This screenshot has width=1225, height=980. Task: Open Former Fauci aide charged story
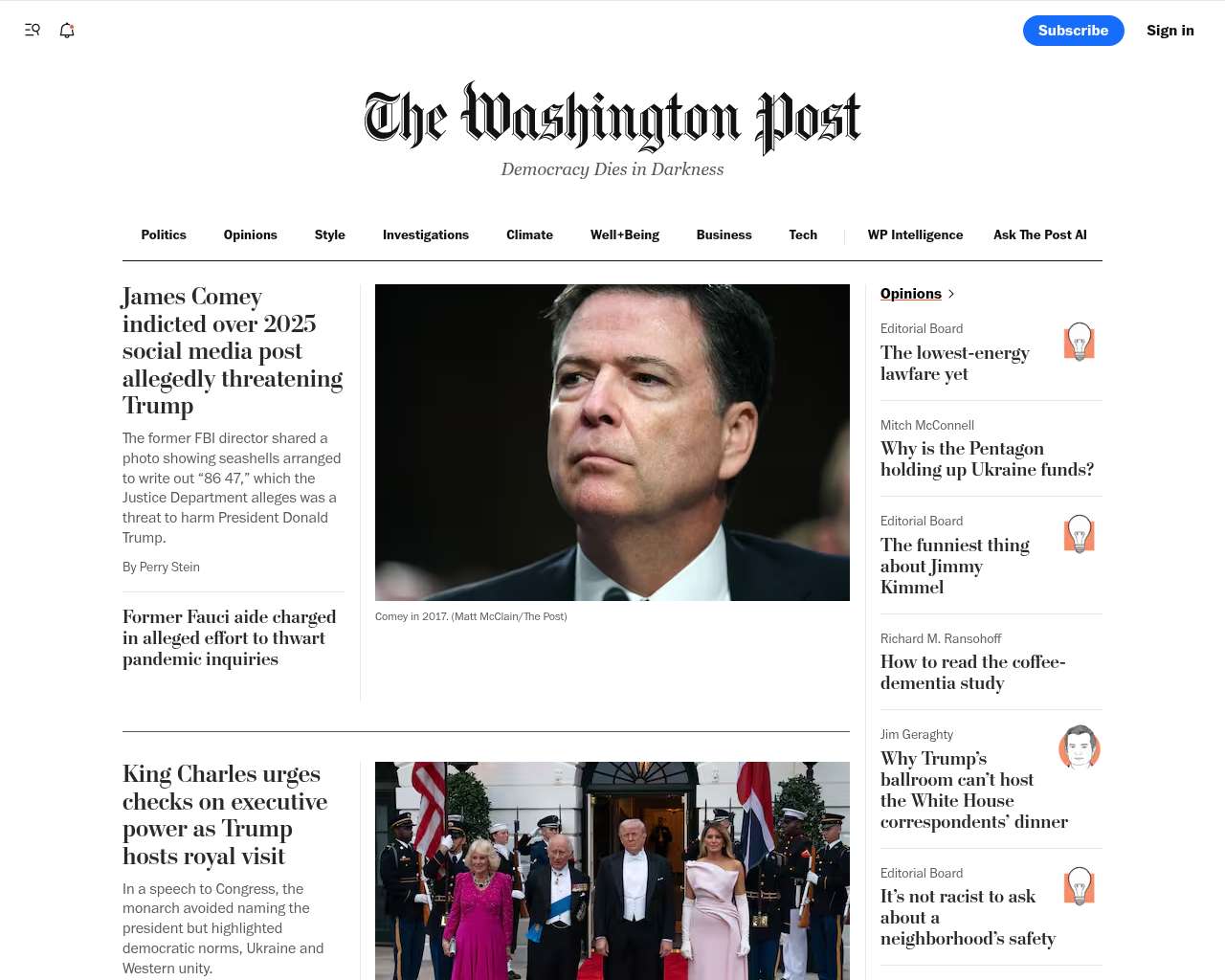[x=230, y=637]
